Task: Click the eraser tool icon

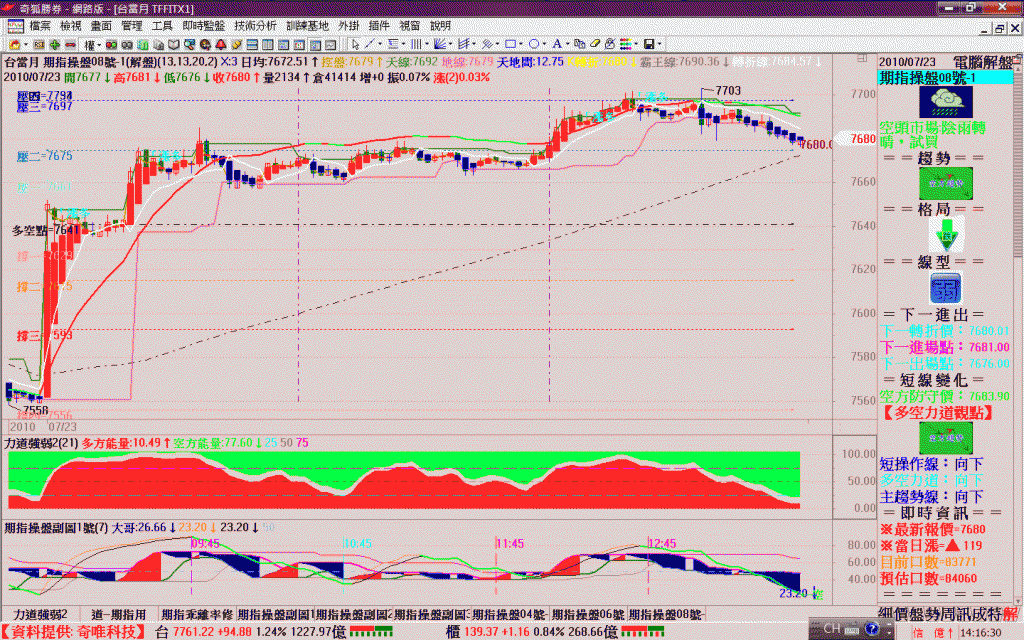Action: (x=595, y=44)
